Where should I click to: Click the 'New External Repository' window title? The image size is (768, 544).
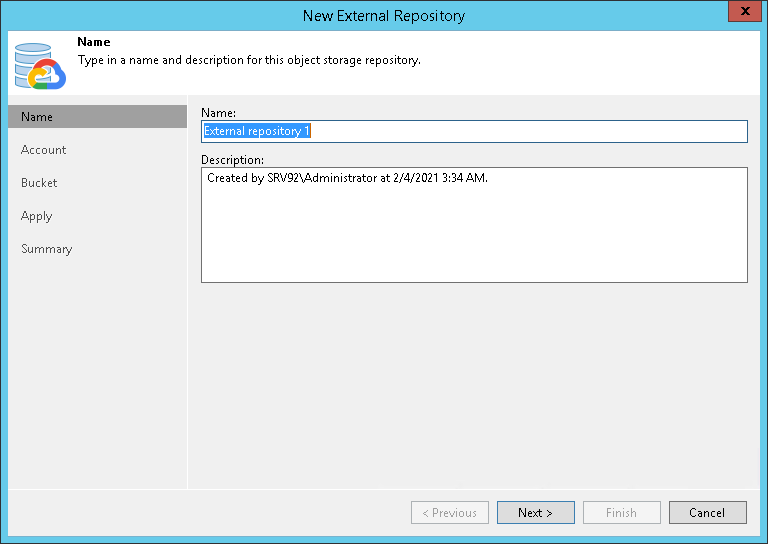click(384, 16)
